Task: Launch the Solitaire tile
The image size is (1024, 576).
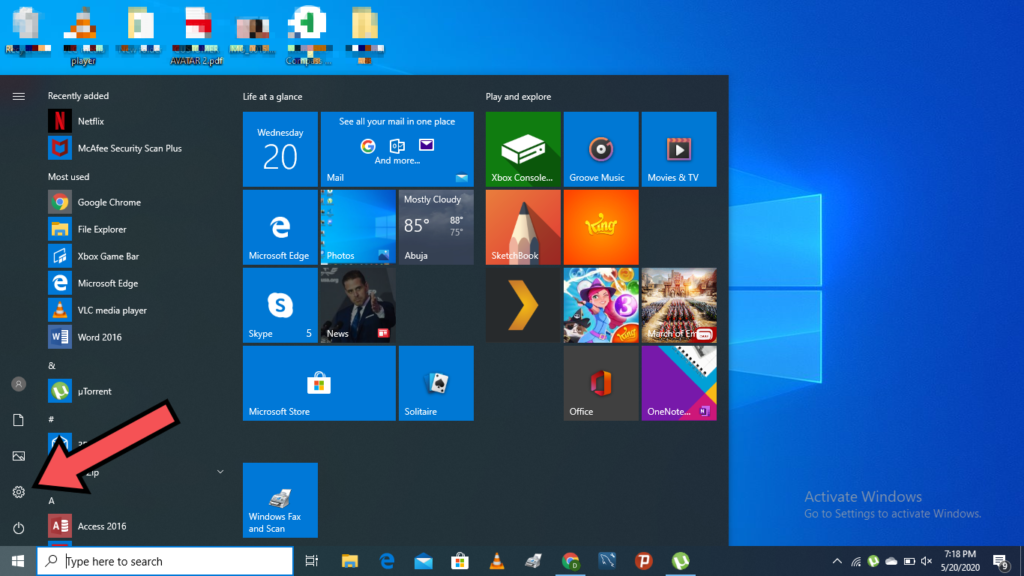Action: pyautogui.click(x=436, y=383)
